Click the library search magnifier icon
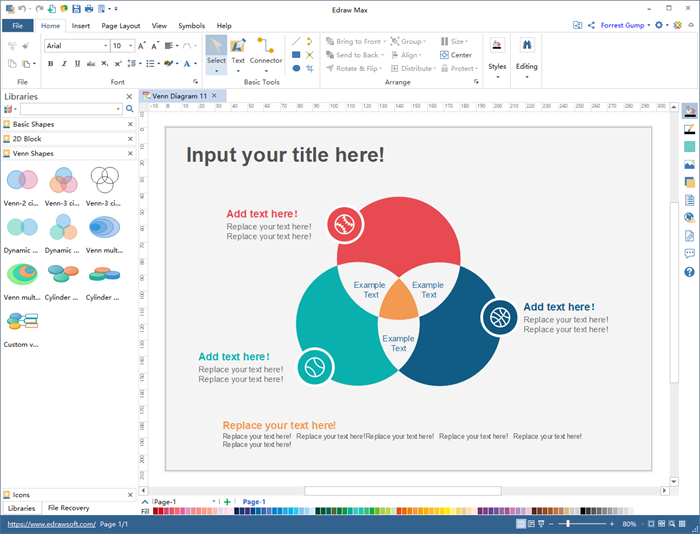Viewport: 700px width, 534px height. point(129,109)
